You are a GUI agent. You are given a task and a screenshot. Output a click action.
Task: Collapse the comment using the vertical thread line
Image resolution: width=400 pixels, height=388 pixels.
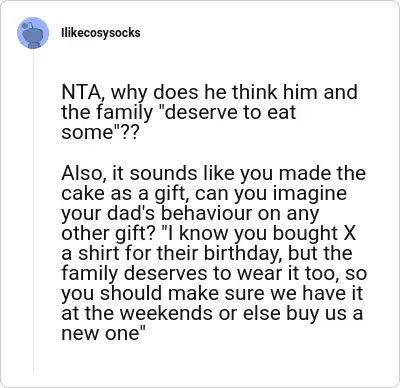tap(34, 211)
